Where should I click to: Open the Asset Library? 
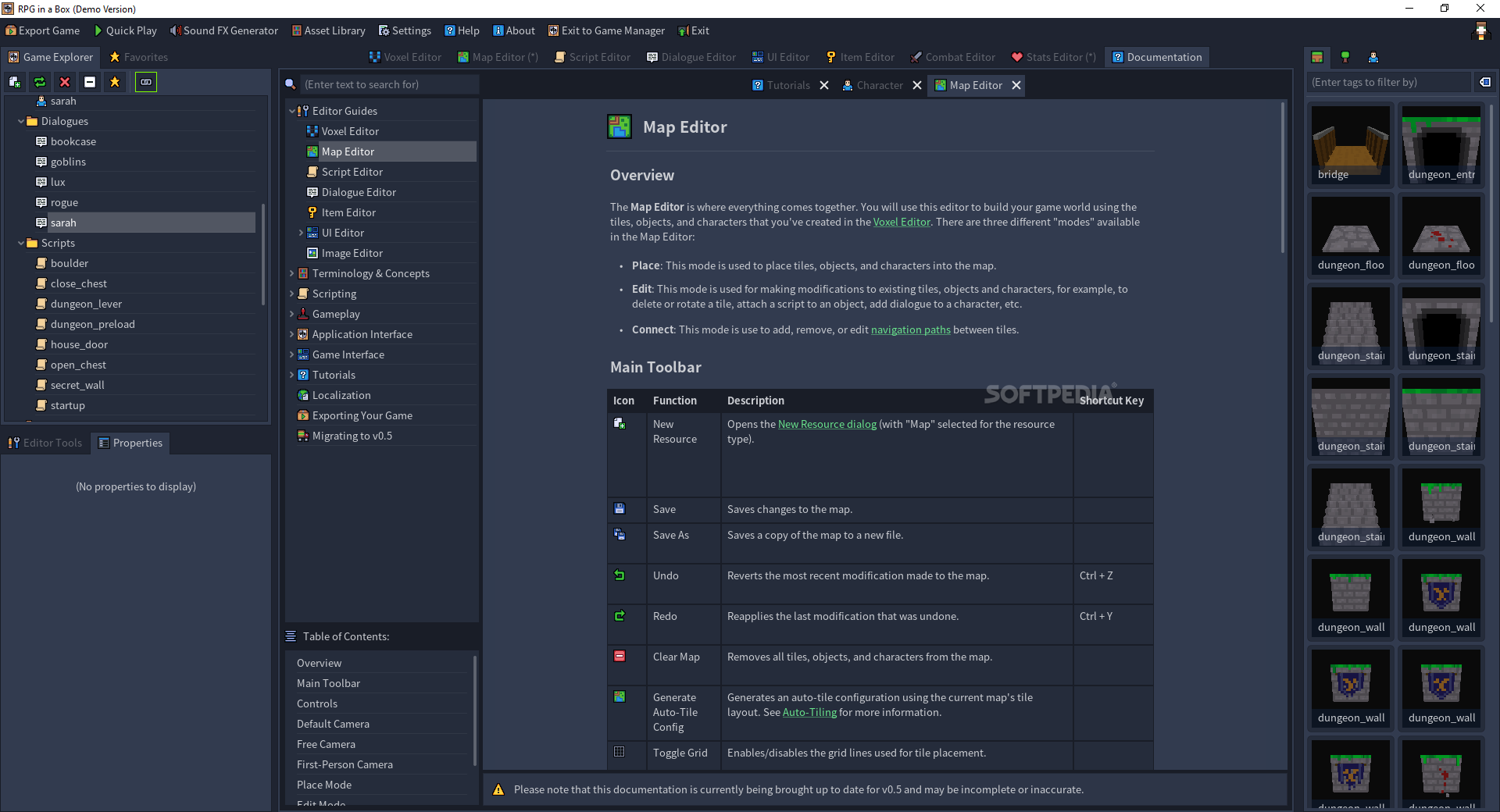point(328,30)
